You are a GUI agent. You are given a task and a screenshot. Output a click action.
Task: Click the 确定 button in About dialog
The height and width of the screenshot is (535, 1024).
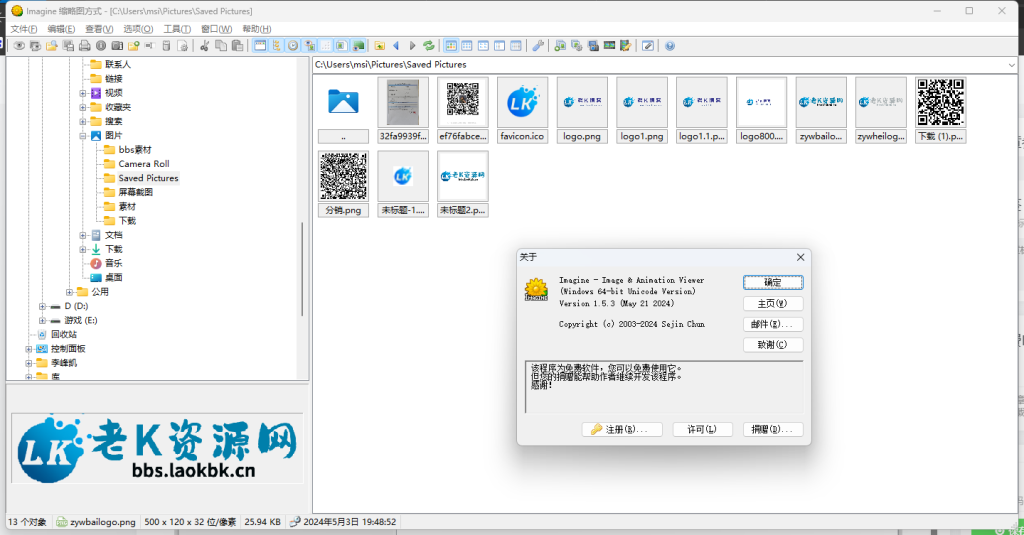[773, 283]
